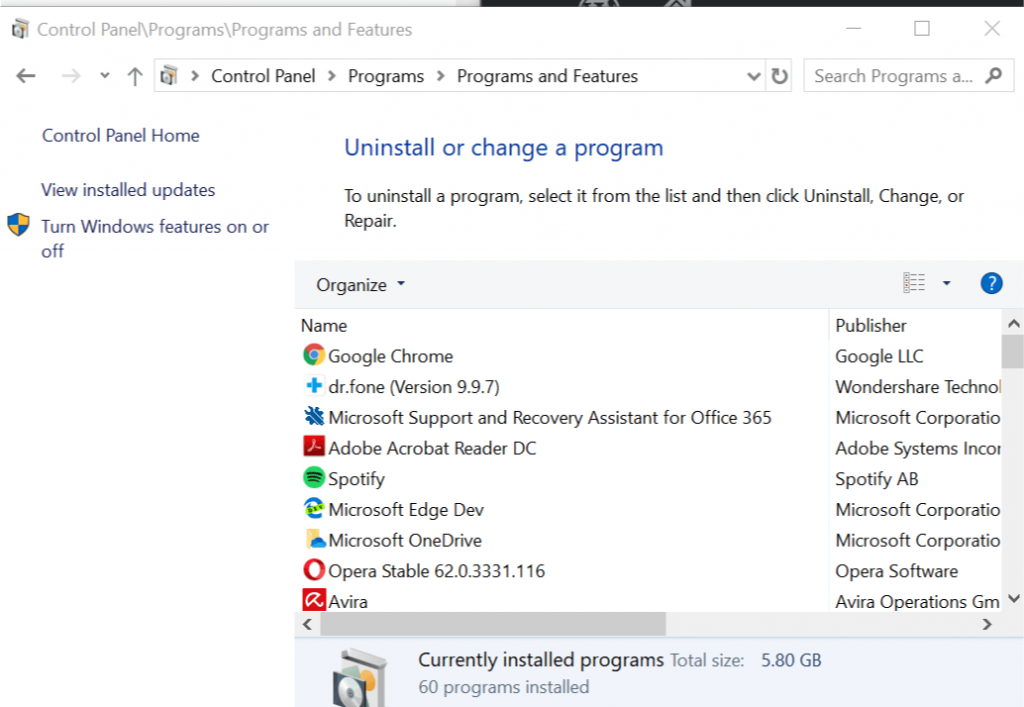Viewport: 1024px width, 707px height.
Task: Click the blue help question mark icon
Action: [991, 283]
